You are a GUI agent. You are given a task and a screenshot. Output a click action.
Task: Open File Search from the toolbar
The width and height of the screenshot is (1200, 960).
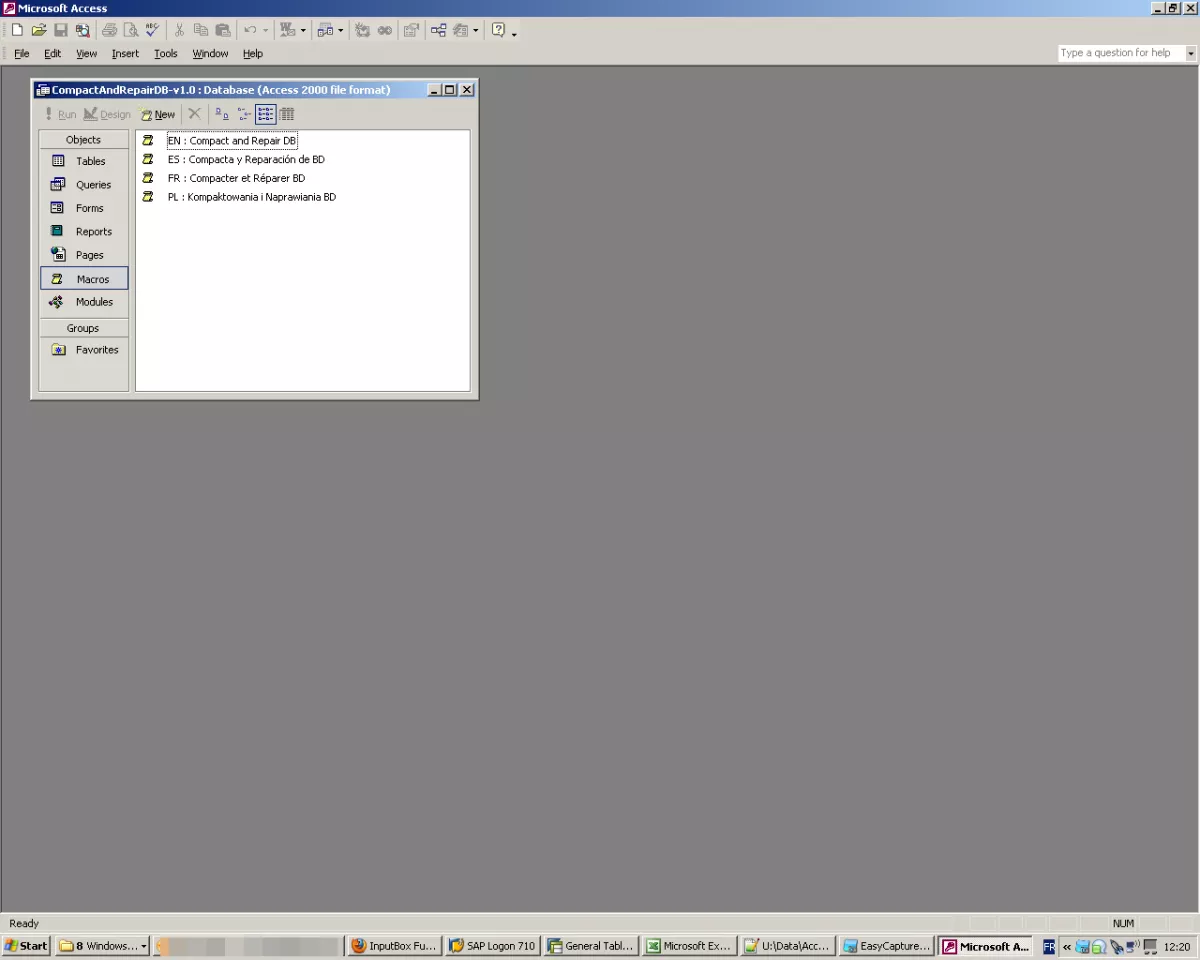[83, 30]
